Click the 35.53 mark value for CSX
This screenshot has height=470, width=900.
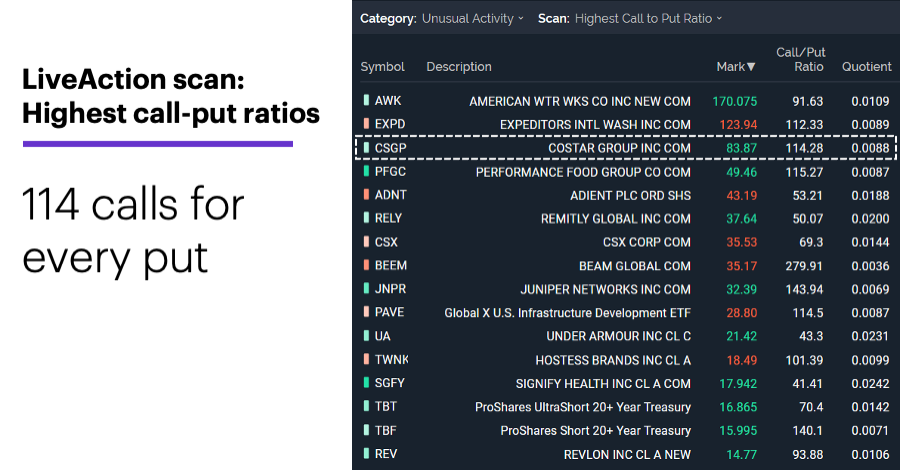point(742,243)
